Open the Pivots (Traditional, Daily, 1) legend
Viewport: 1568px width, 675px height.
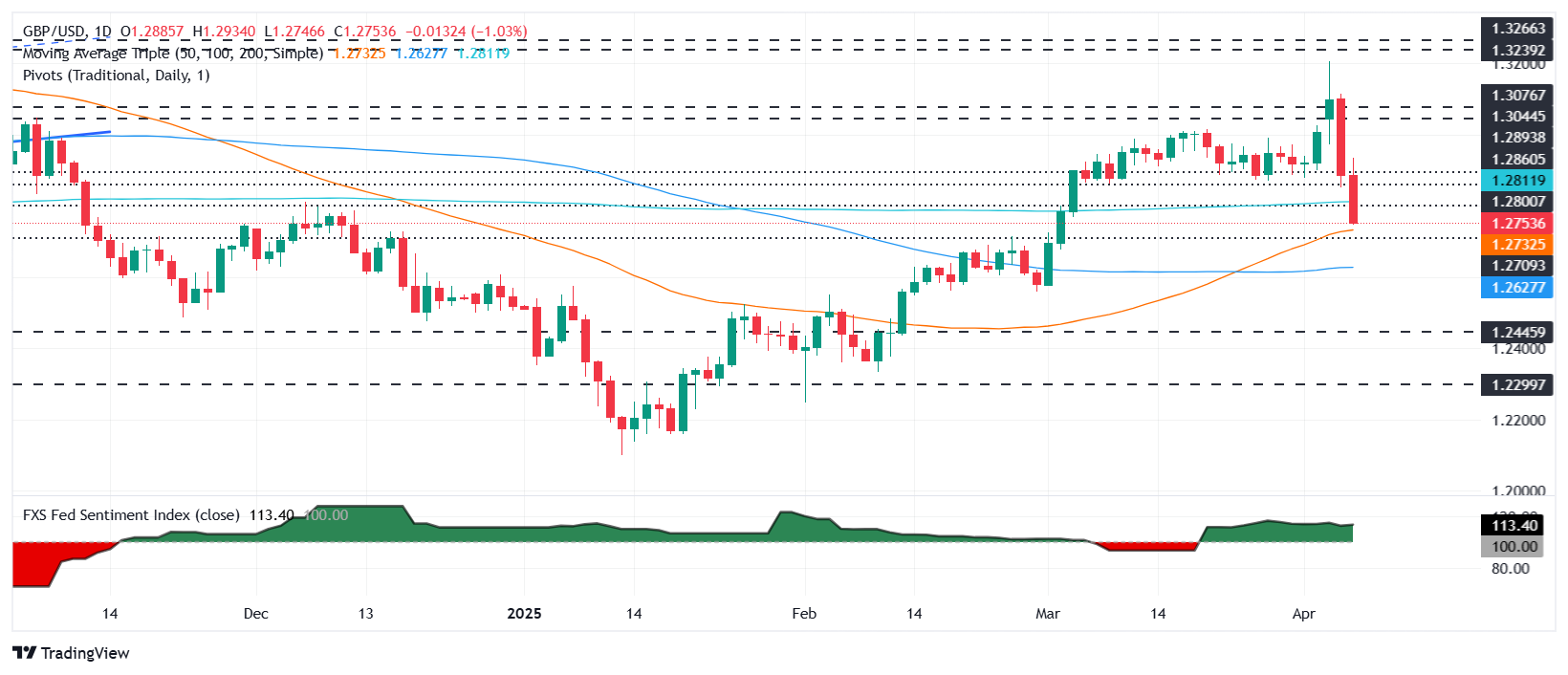(116, 76)
